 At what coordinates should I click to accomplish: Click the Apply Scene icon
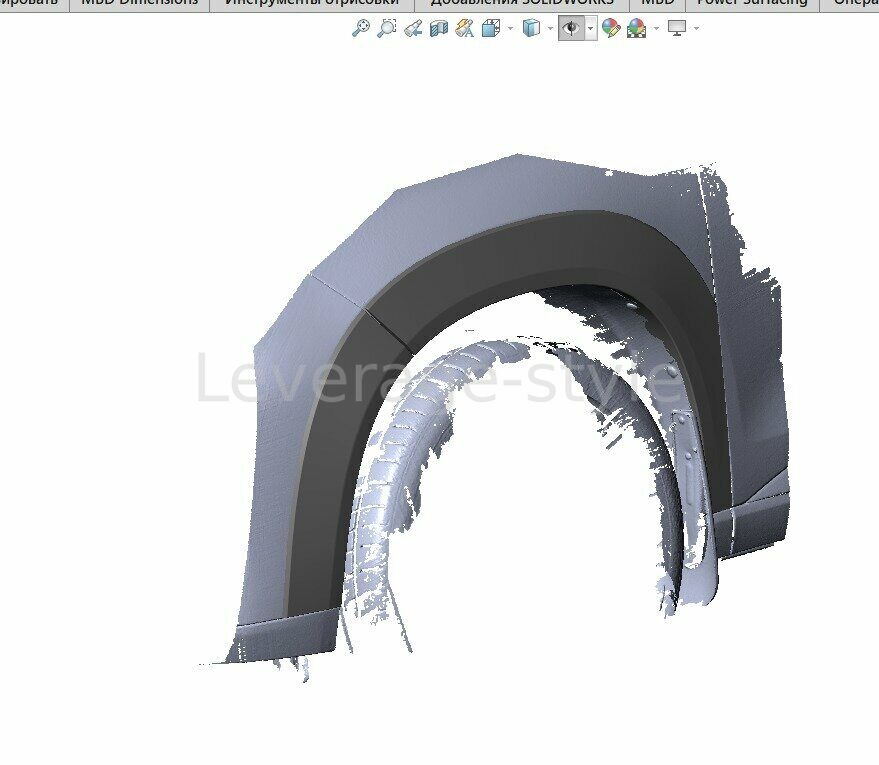(636, 29)
